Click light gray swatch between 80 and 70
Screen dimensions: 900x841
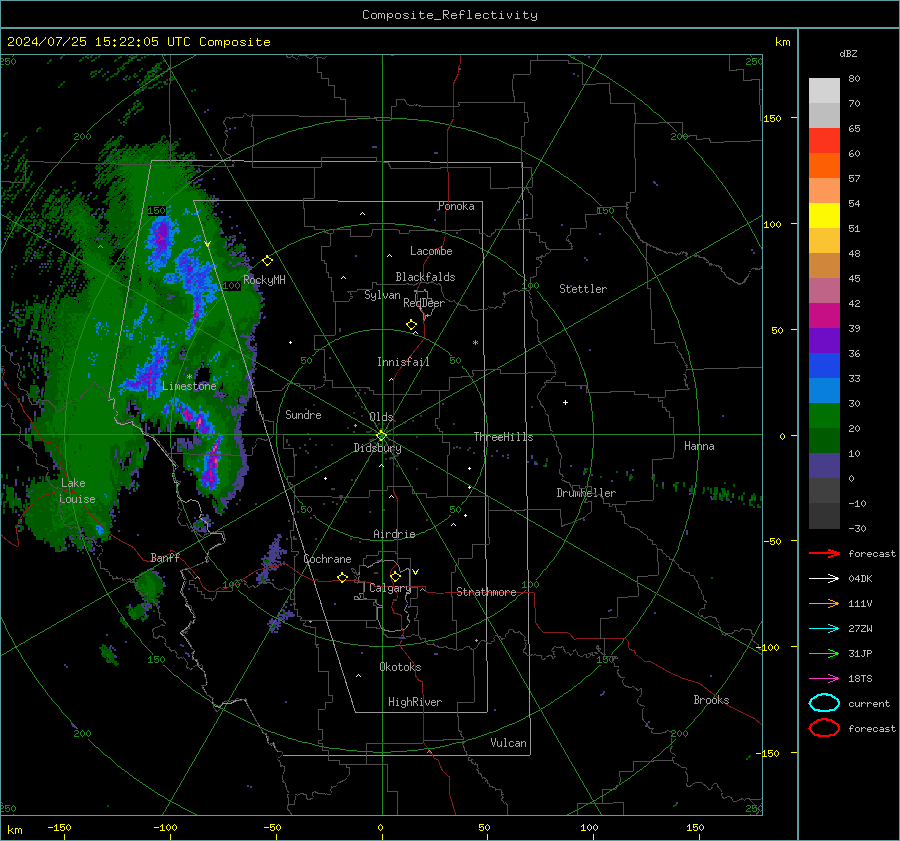(824, 91)
